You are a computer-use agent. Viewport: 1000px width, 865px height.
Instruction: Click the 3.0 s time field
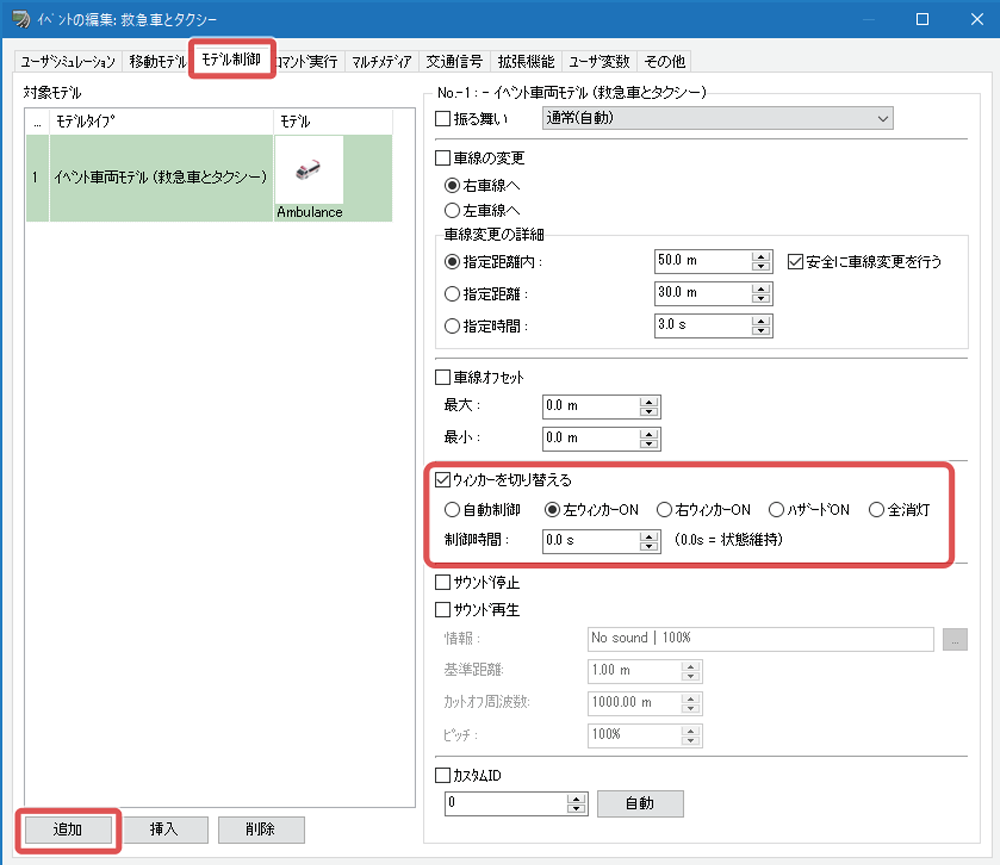pos(703,325)
